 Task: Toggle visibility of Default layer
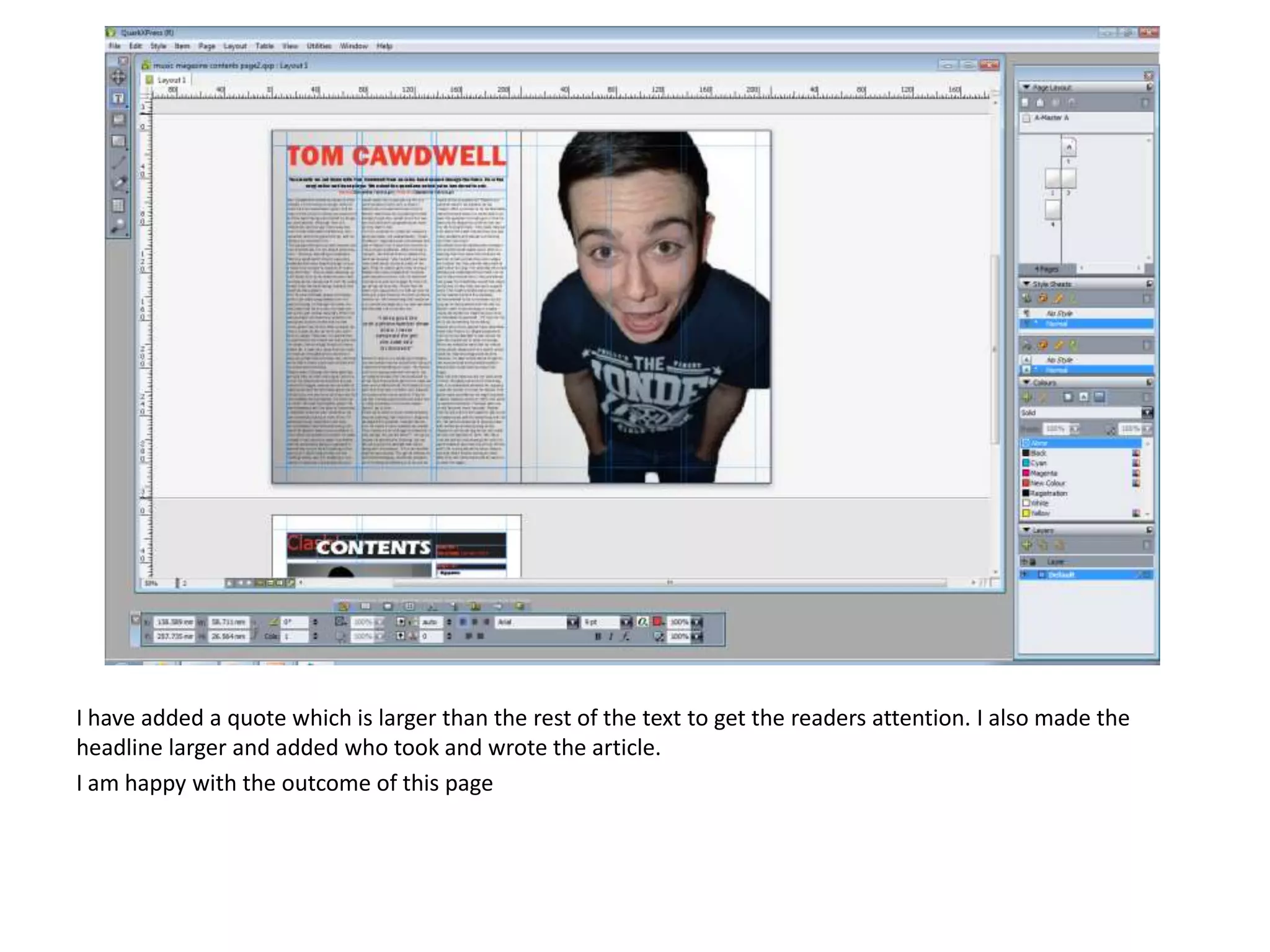[x=1026, y=575]
